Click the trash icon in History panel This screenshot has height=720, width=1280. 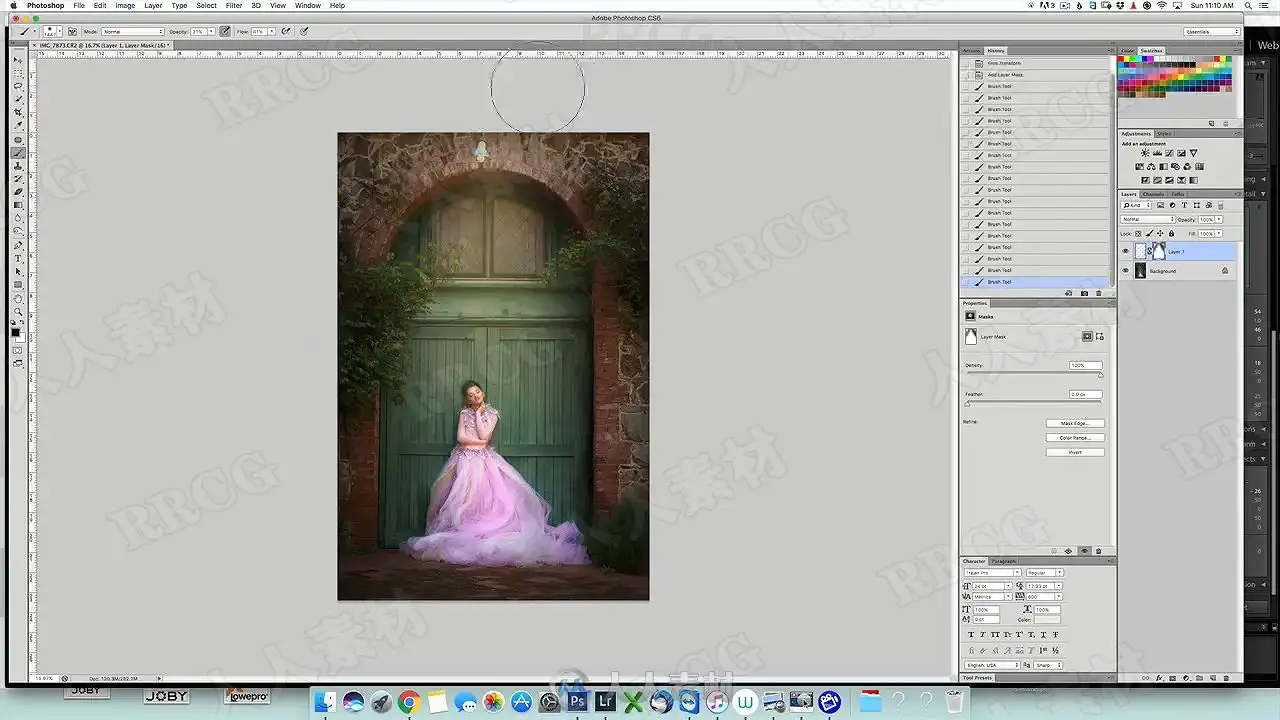click(1099, 293)
